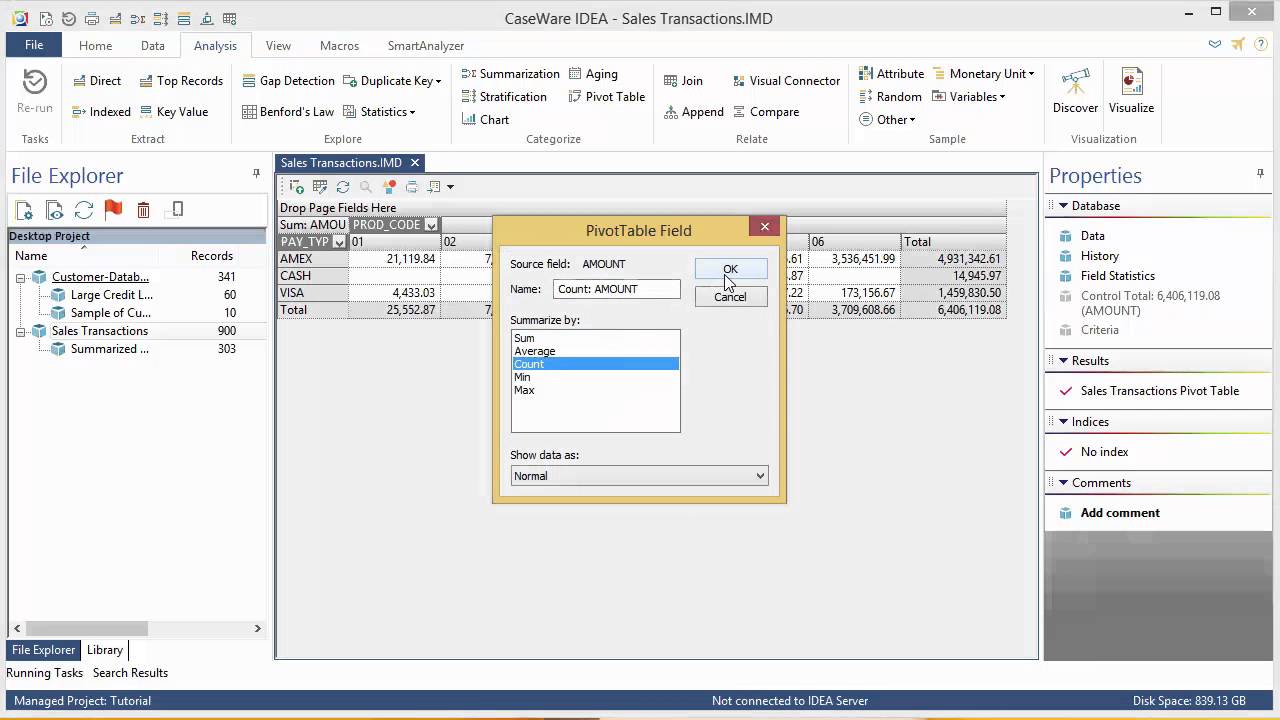Collapse the Database section in Properties
The image size is (1280, 720).
(1063, 206)
